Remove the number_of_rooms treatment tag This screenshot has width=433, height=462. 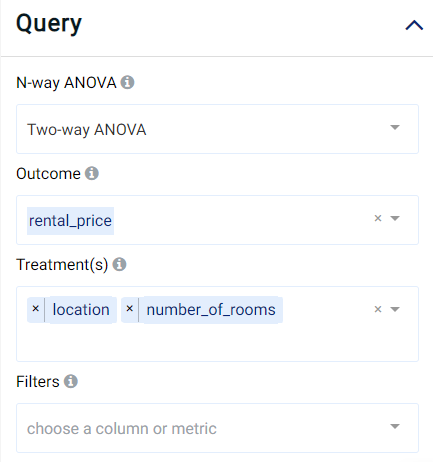click(130, 309)
